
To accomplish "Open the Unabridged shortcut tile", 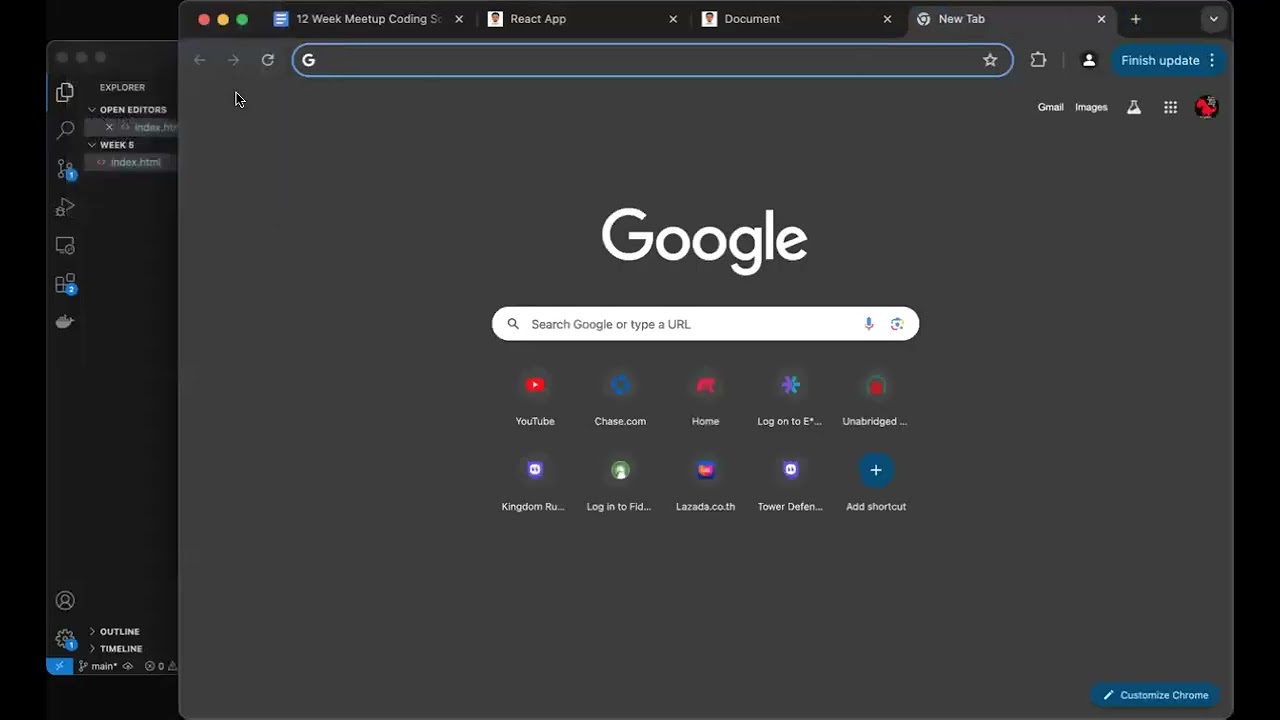I will coord(875,398).
